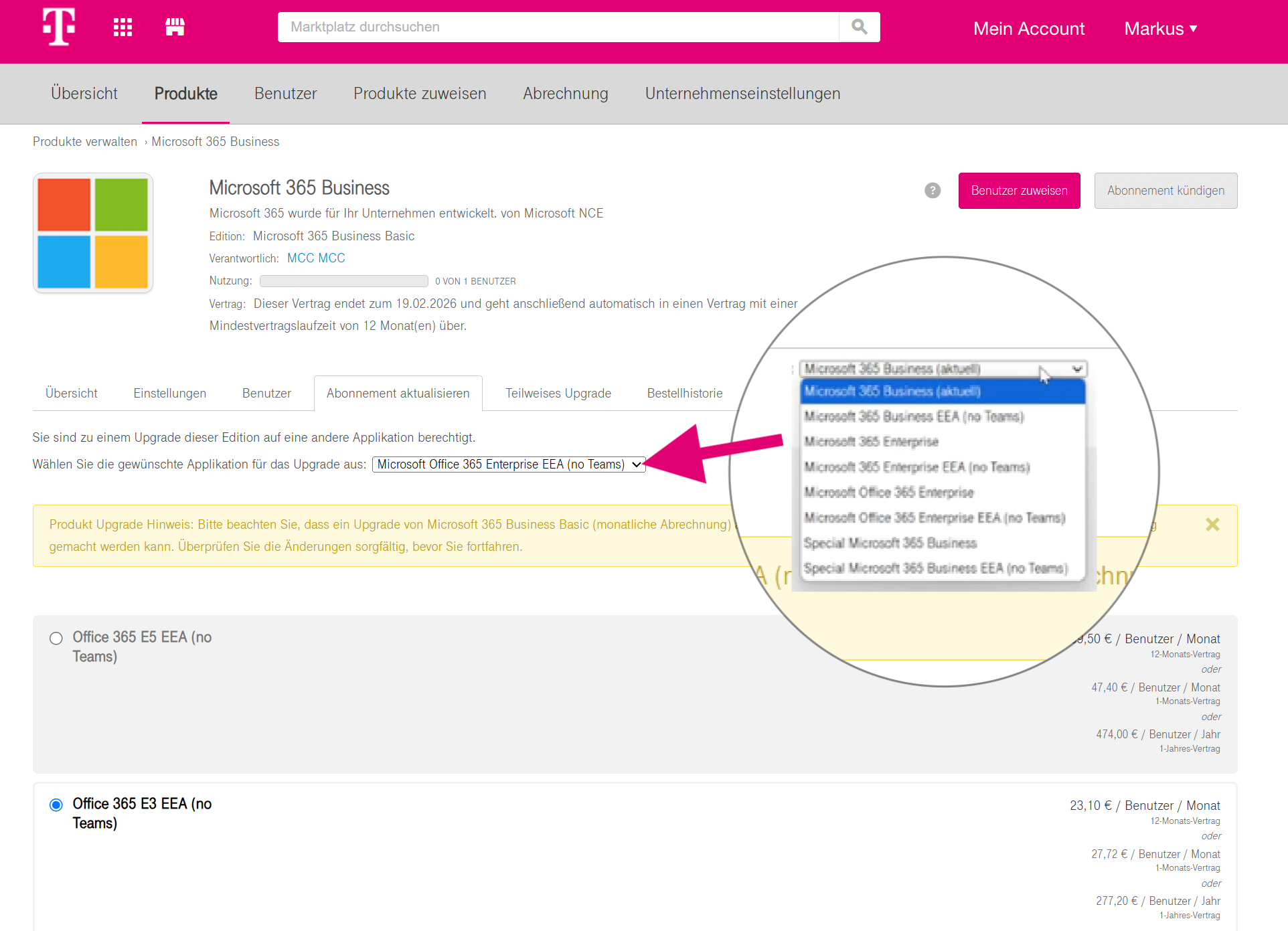The width and height of the screenshot is (1288, 931).
Task: Select Office 365 E5 EEA radio button
Action: click(x=56, y=638)
